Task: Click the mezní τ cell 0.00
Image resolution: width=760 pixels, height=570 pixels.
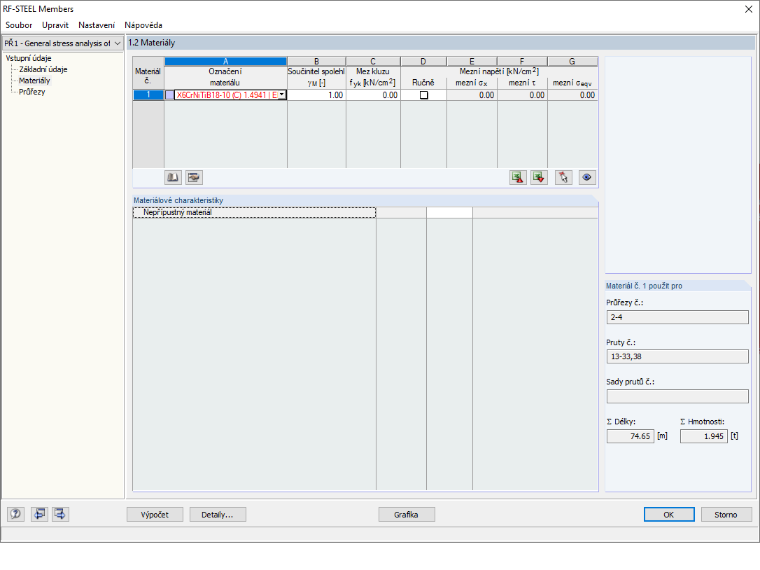Action: [x=522, y=95]
